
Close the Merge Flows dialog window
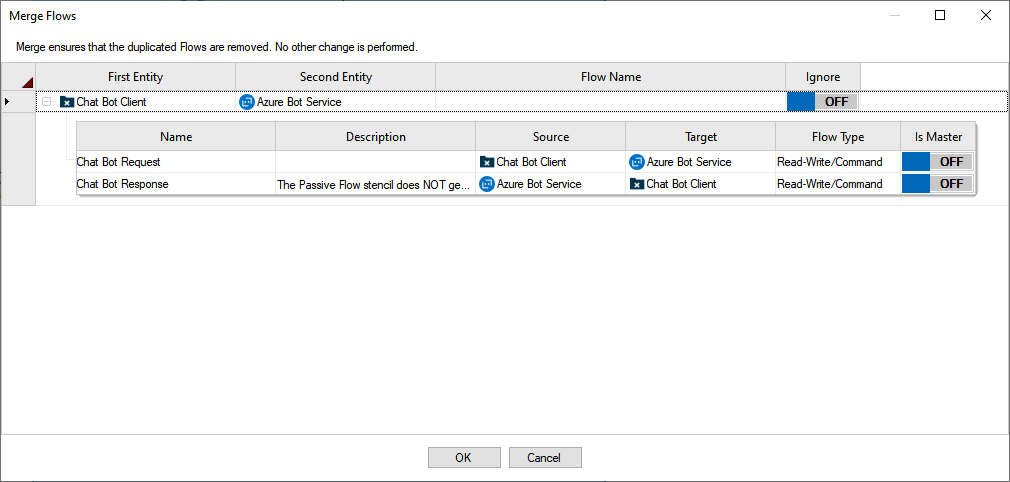coord(986,15)
